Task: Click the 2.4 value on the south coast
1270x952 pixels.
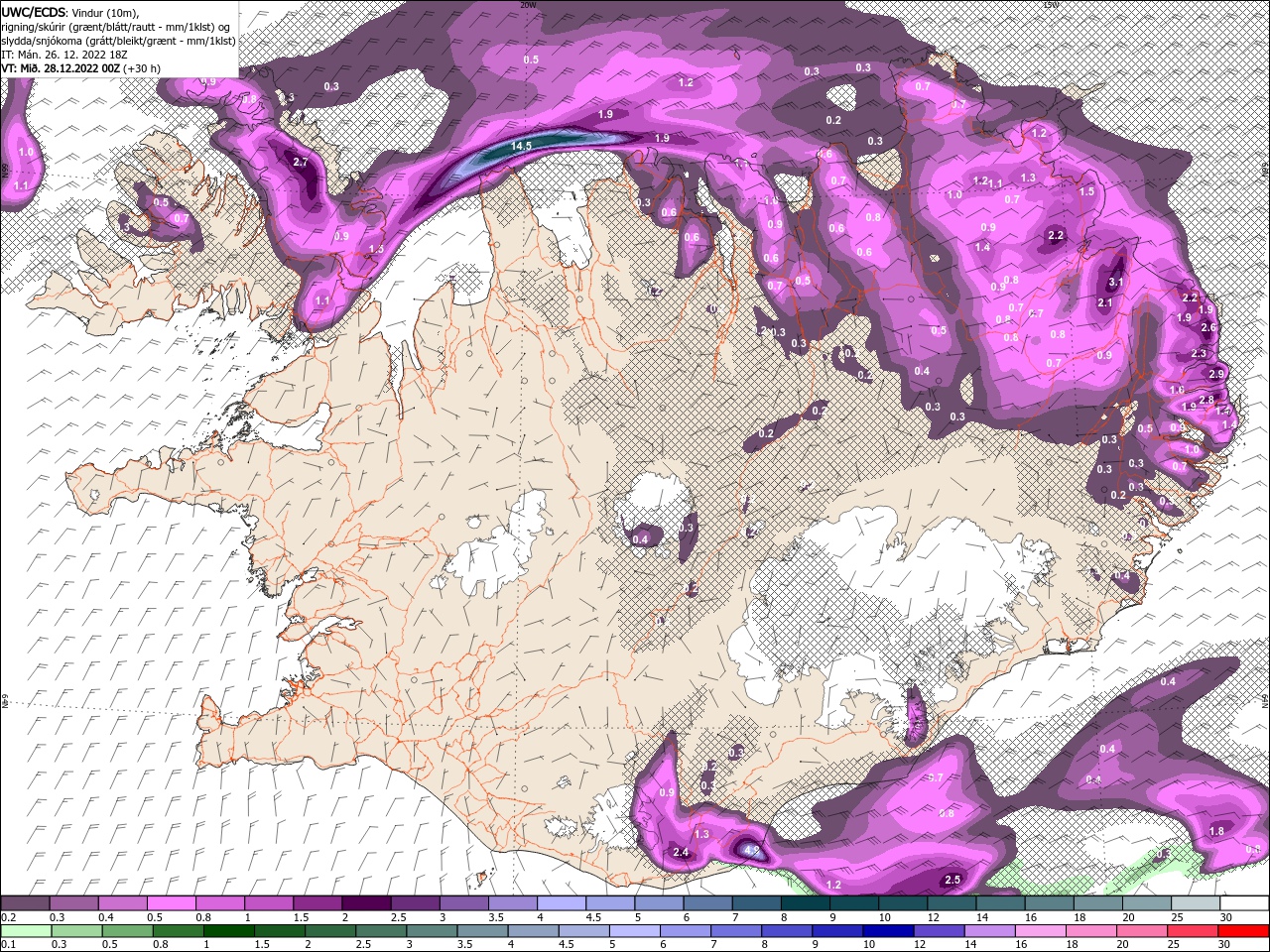Action: (681, 852)
